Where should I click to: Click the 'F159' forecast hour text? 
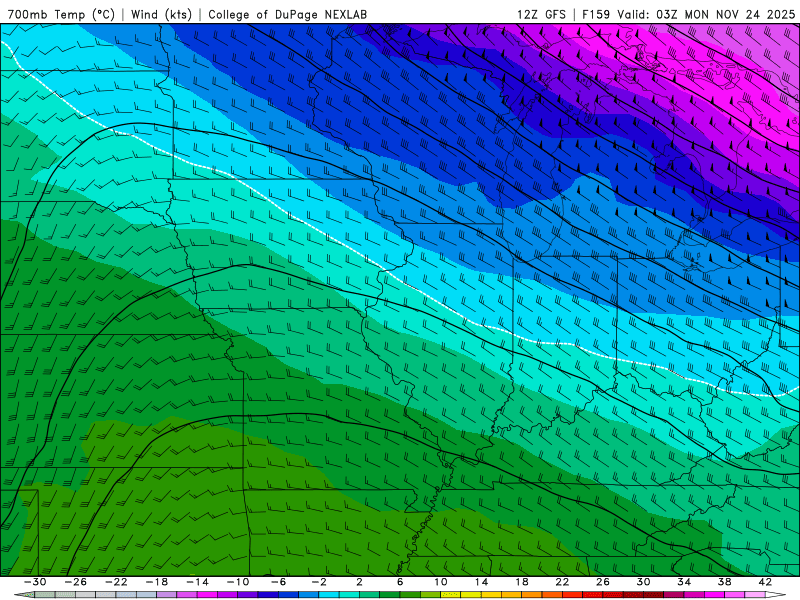(x=596, y=14)
